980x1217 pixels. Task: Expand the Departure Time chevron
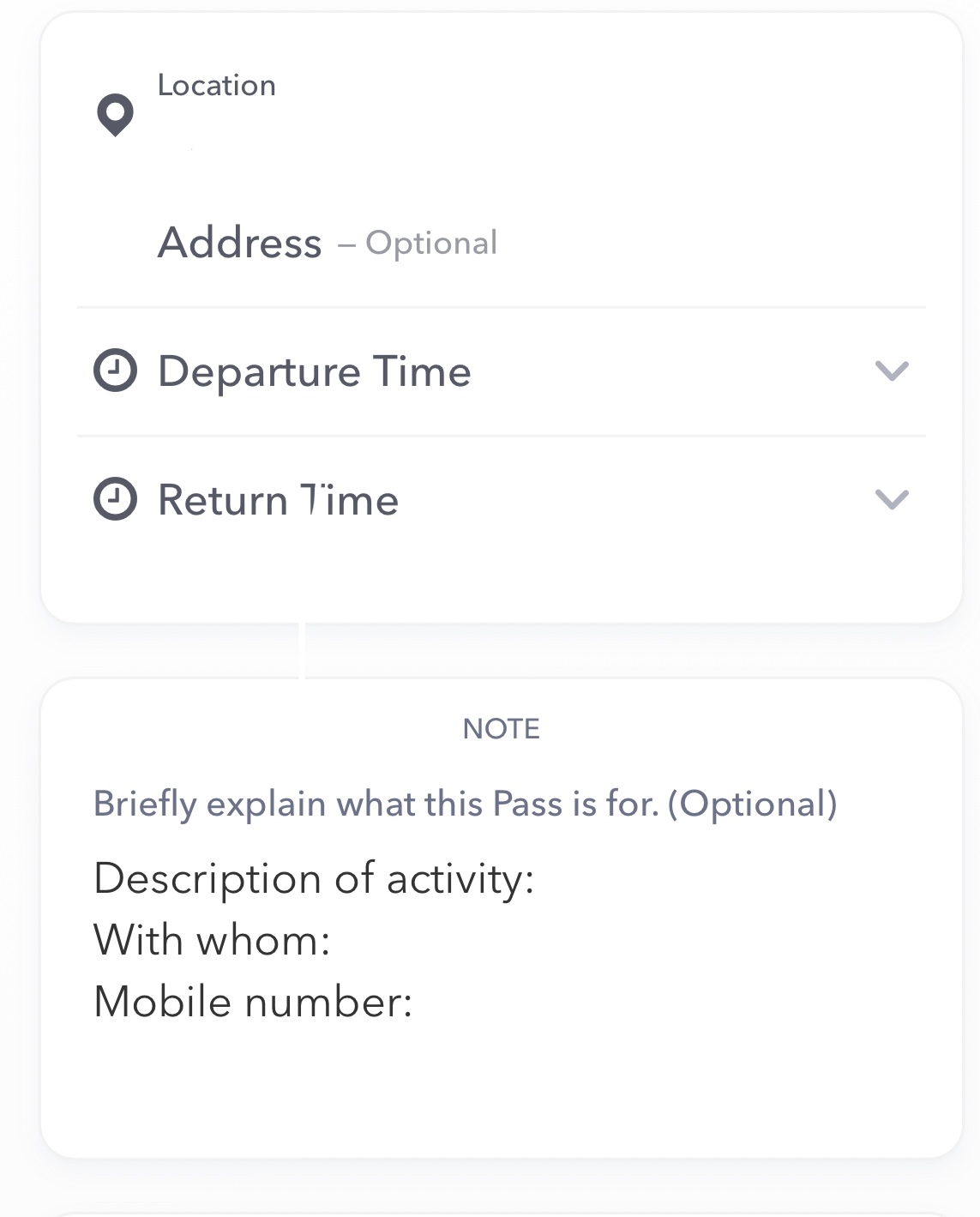pyautogui.click(x=891, y=371)
